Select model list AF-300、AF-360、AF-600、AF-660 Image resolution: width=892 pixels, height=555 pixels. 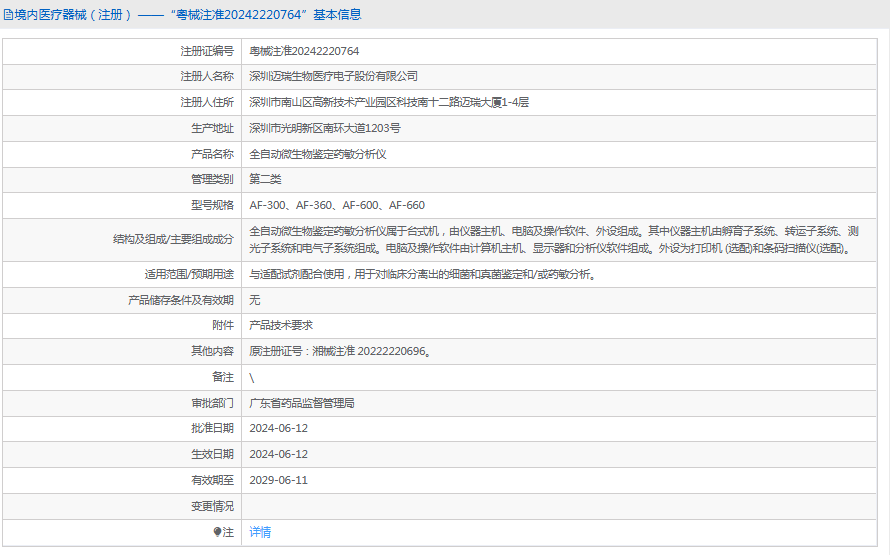pyautogui.click(x=337, y=205)
